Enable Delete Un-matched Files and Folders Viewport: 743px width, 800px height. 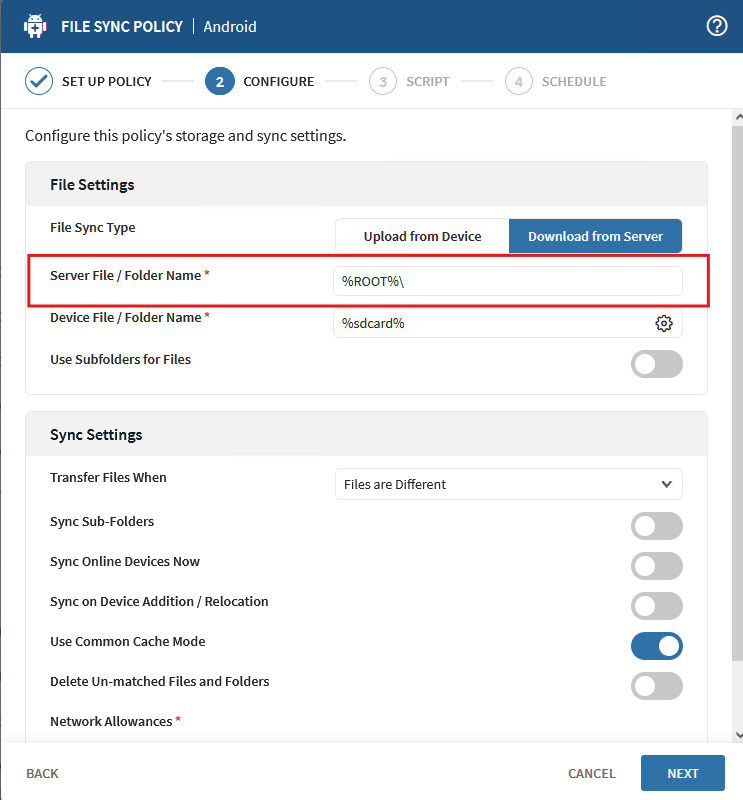click(656, 686)
